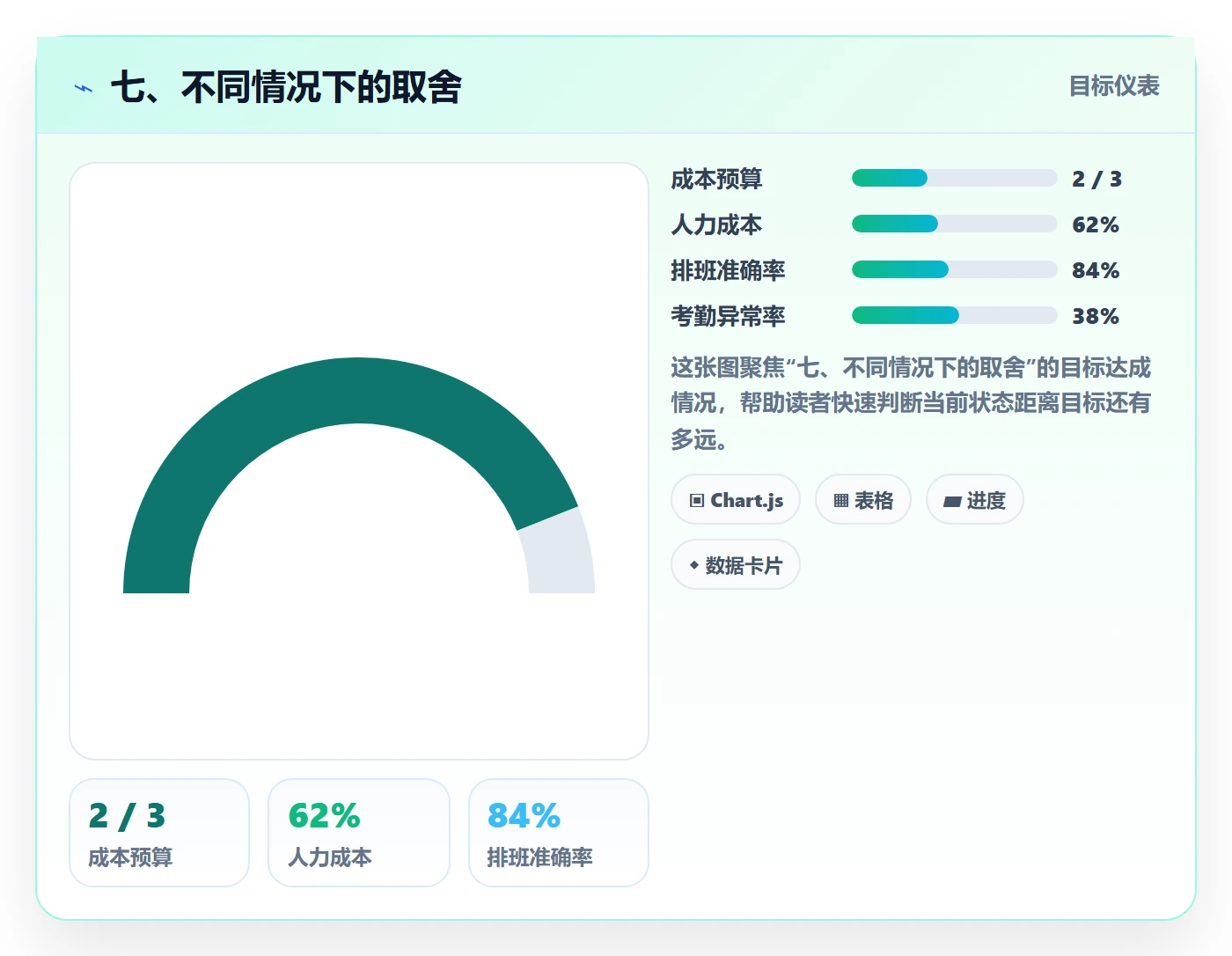Click the dark icon in the 进度 tag
The width and height of the screenshot is (1232, 956).
coord(952,502)
